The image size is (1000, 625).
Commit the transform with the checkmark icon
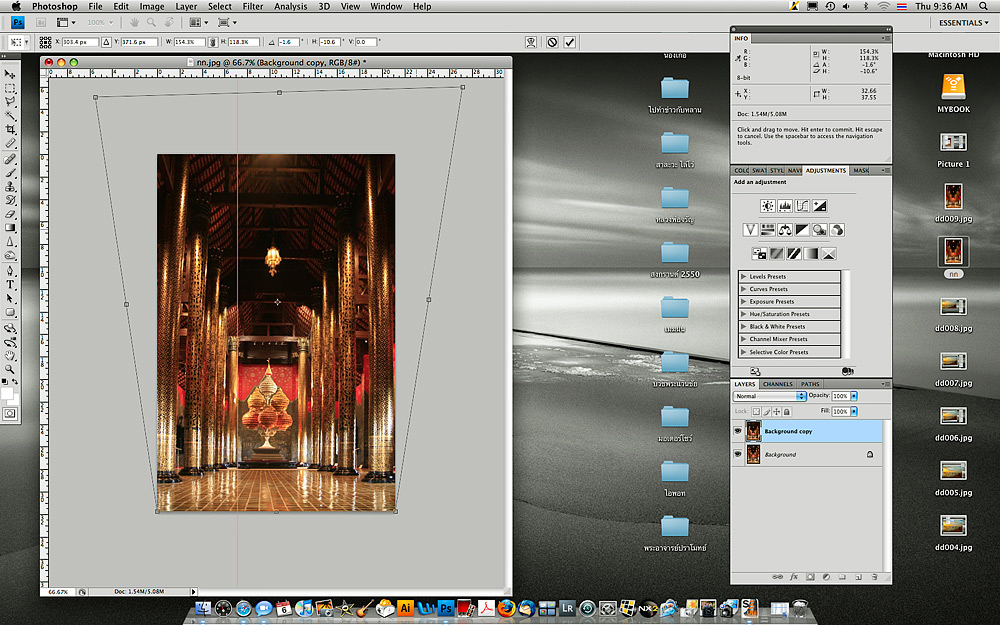(x=570, y=42)
